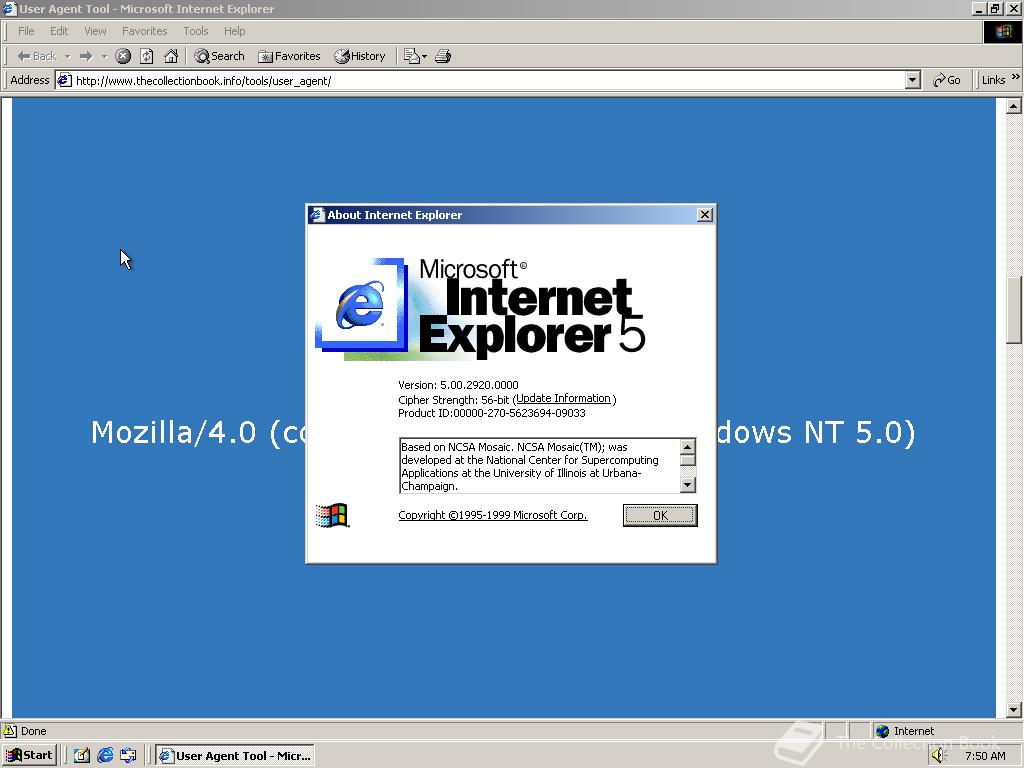Open the Edit menu

(59, 31)
